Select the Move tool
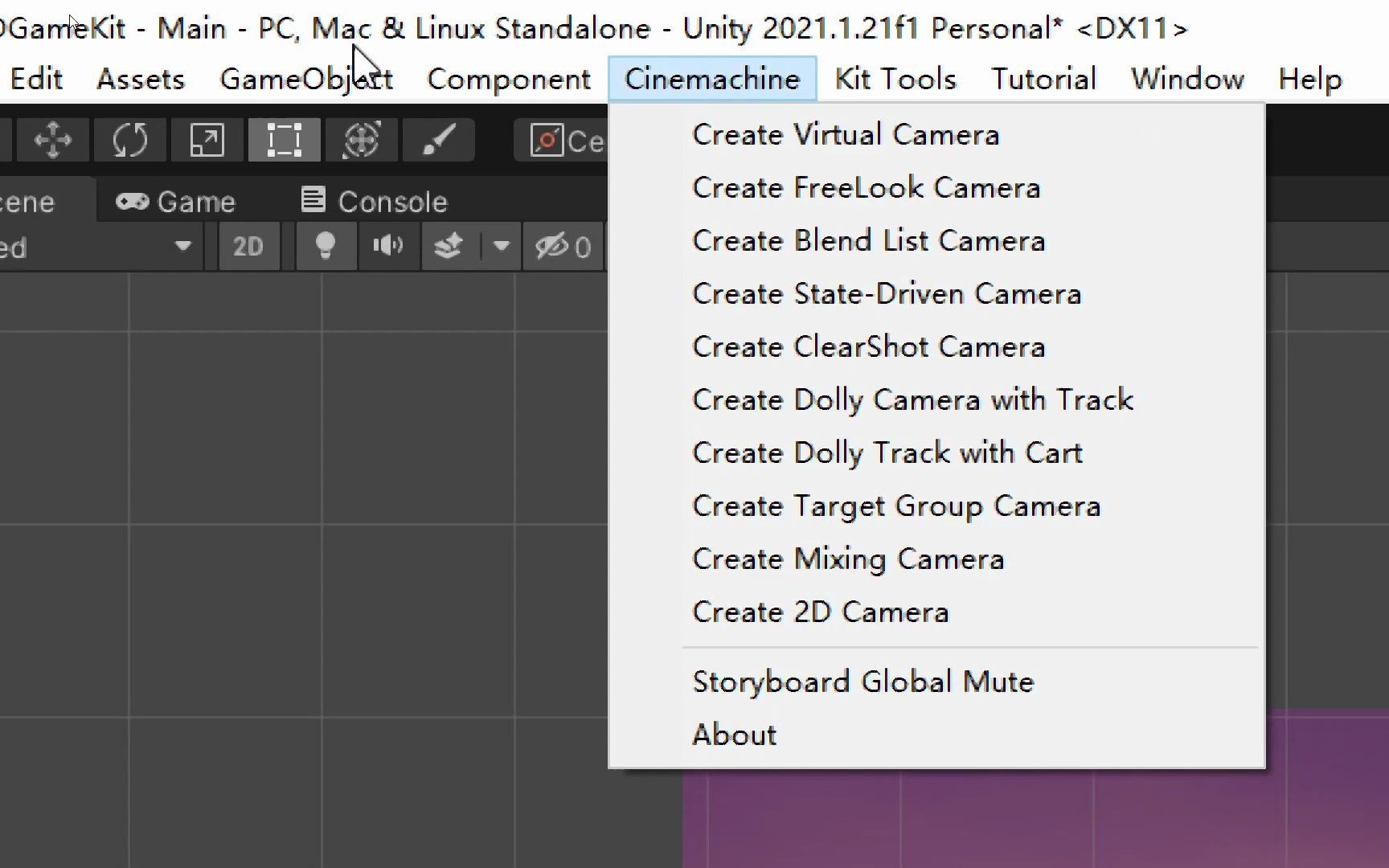The width and height of the screenshot is (1389, 868). [52, 140]
